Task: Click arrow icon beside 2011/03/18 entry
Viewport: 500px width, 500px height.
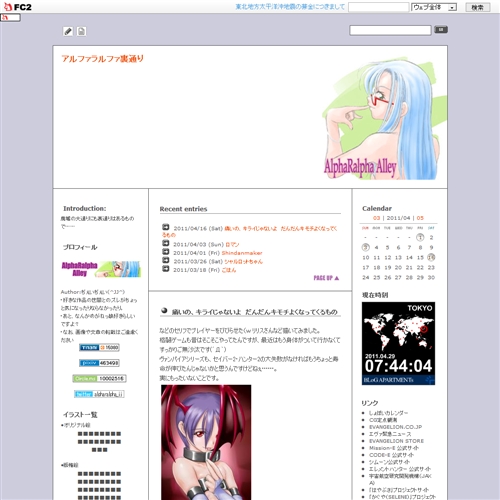Action: pos(166,269)
